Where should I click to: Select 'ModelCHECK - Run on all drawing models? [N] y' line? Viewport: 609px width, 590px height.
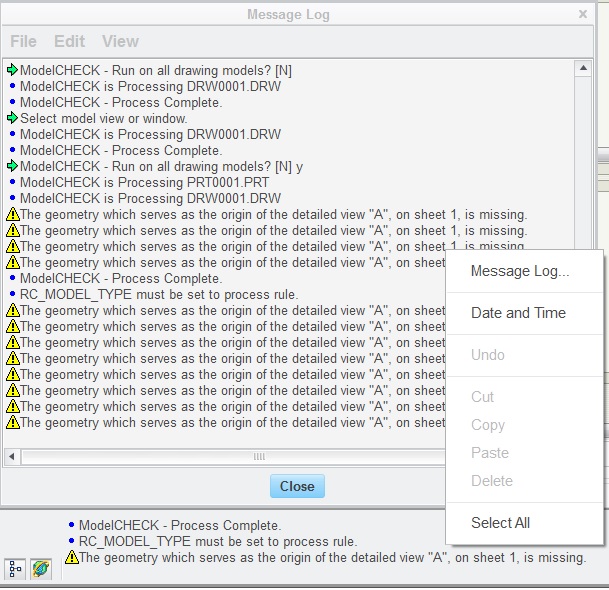[x=162, y=166]
